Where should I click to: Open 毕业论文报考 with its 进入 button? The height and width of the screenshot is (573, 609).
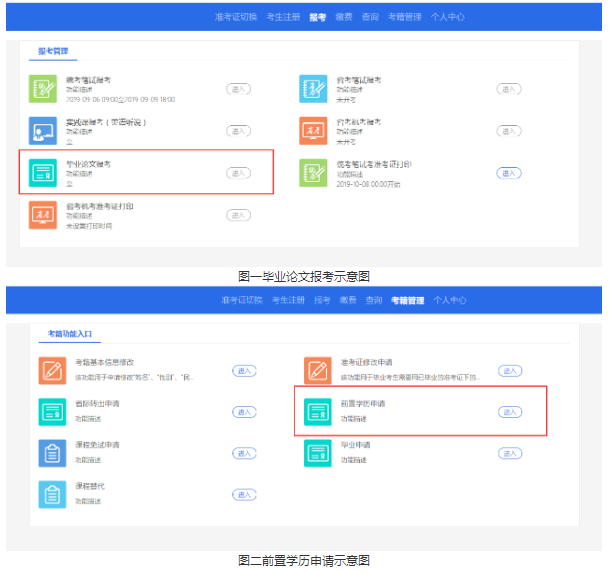coord(238,173)
